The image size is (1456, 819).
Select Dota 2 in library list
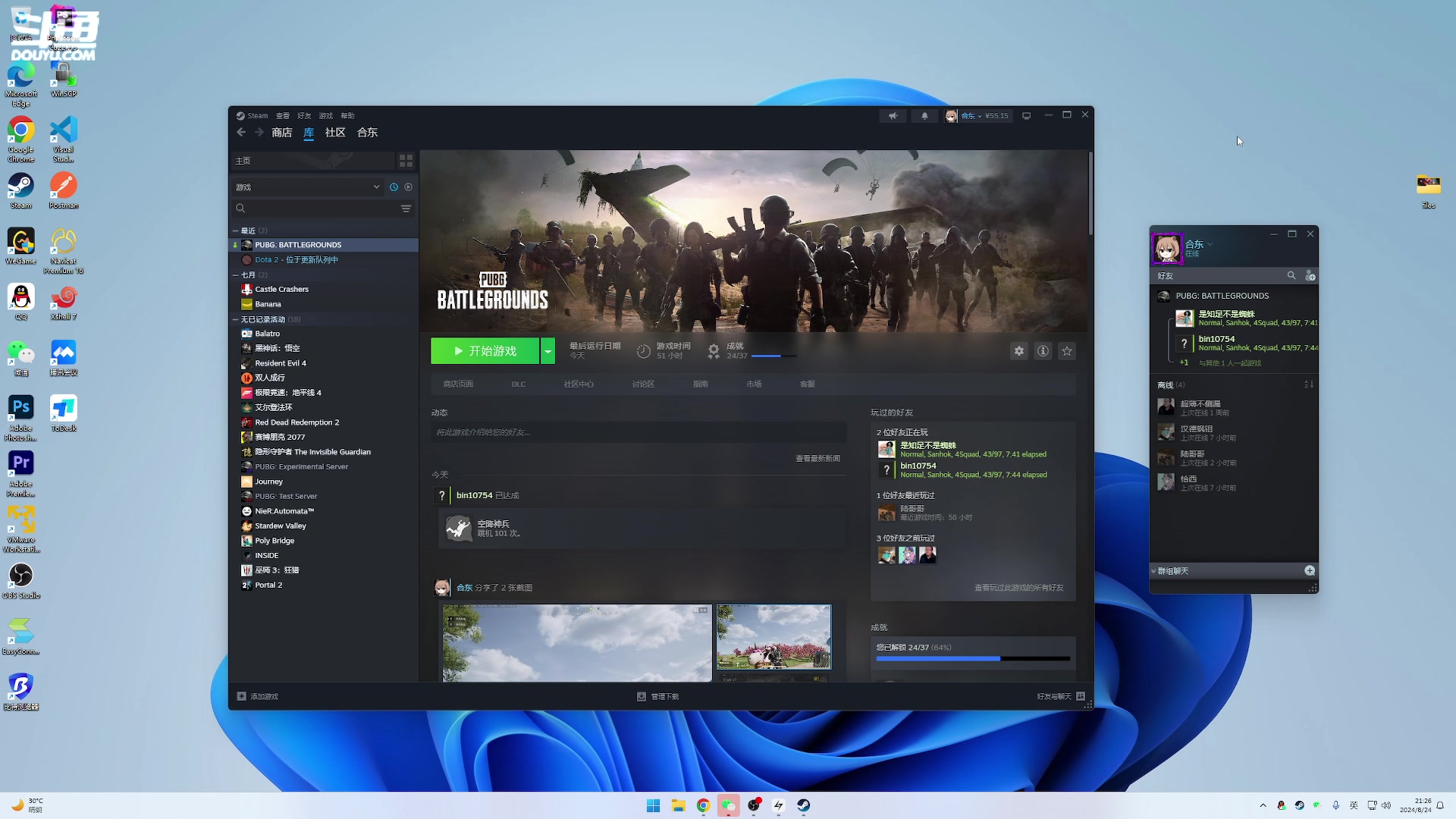[x=324, y=259]
